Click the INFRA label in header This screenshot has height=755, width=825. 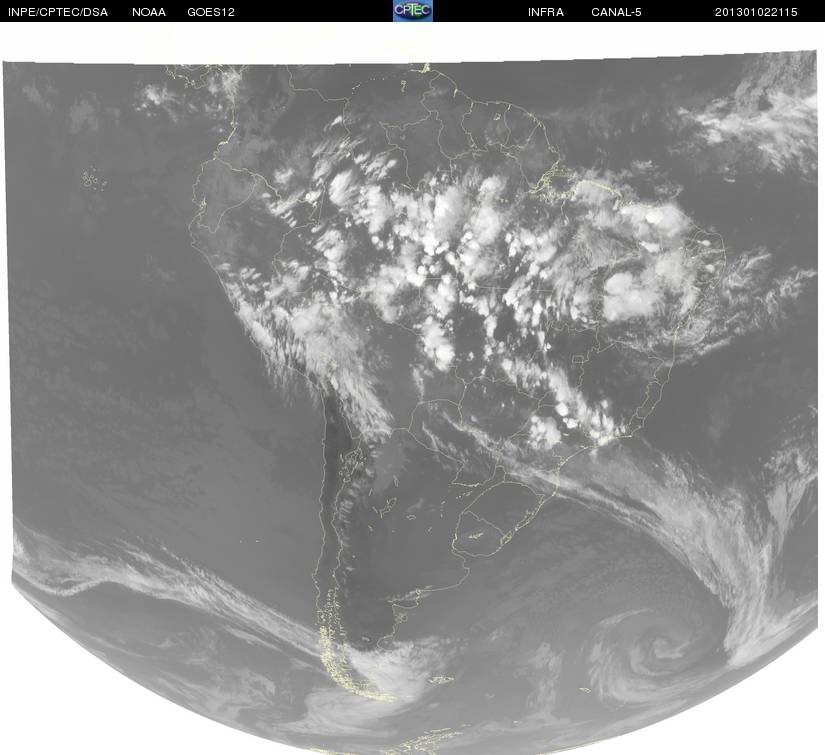tap(546, 12)
